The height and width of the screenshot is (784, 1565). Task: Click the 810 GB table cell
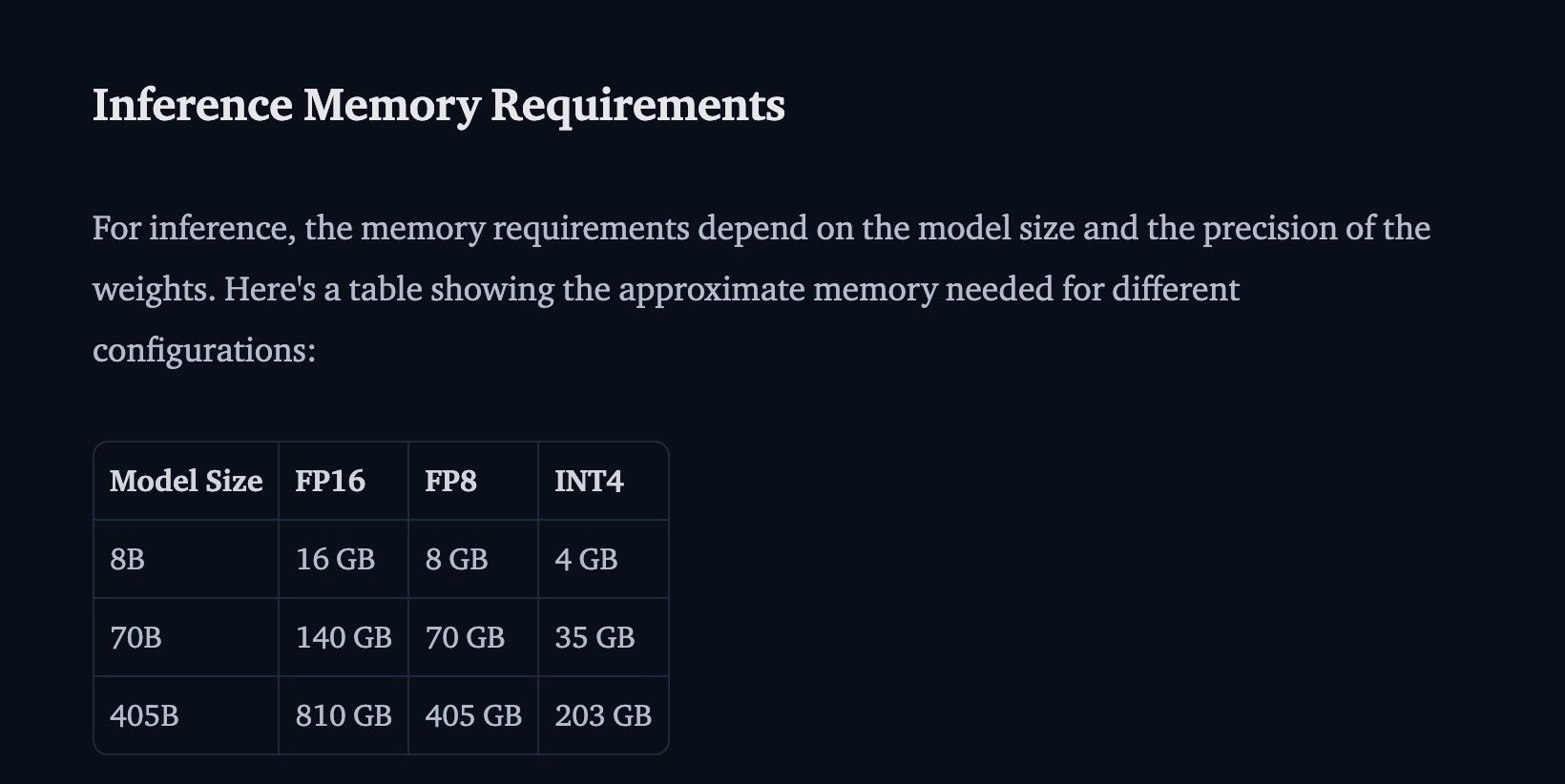[344, 715]
